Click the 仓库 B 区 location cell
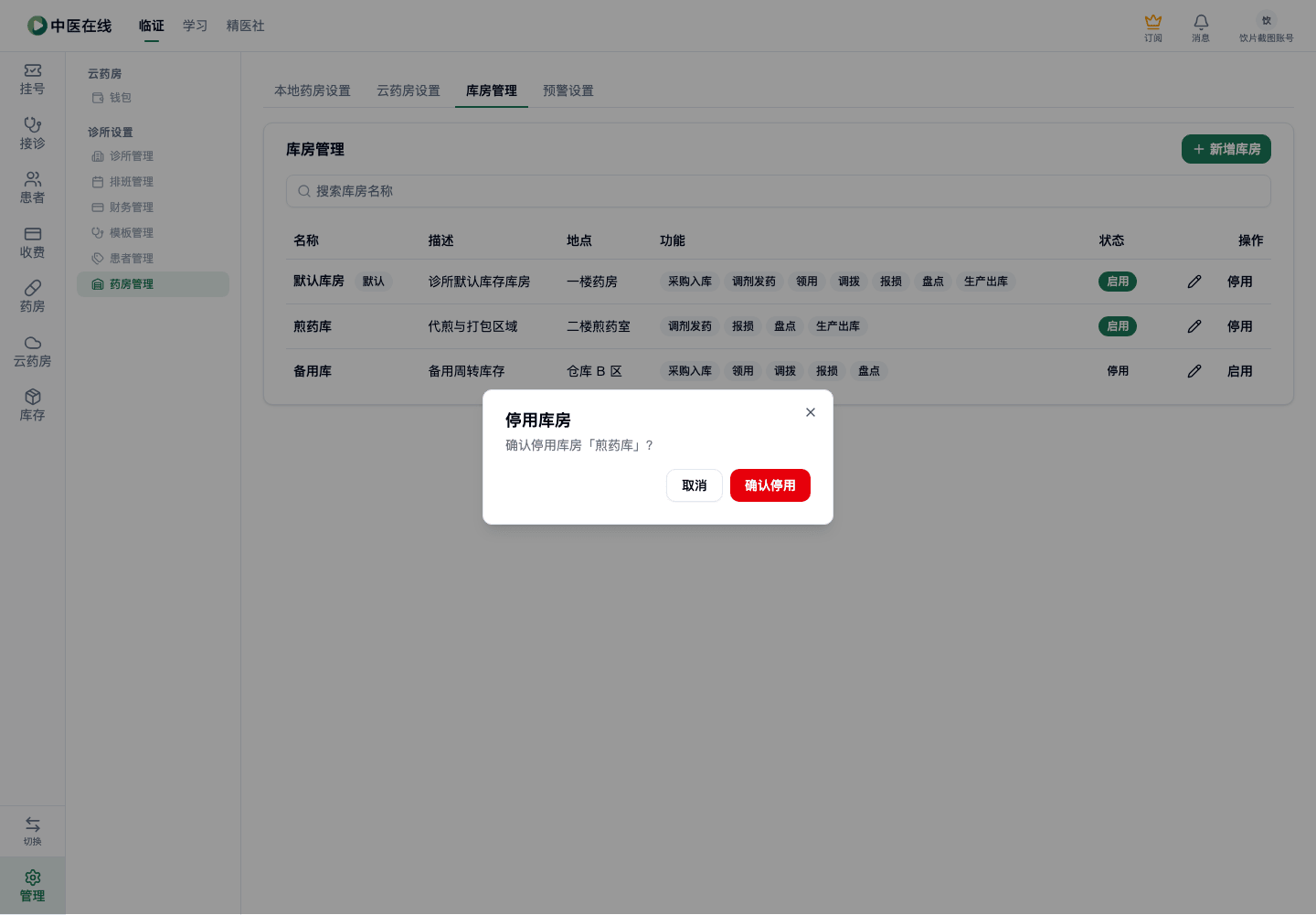The height and width of the screenshot is (915, 1316). pyautogui.click(x=595, y=371)
